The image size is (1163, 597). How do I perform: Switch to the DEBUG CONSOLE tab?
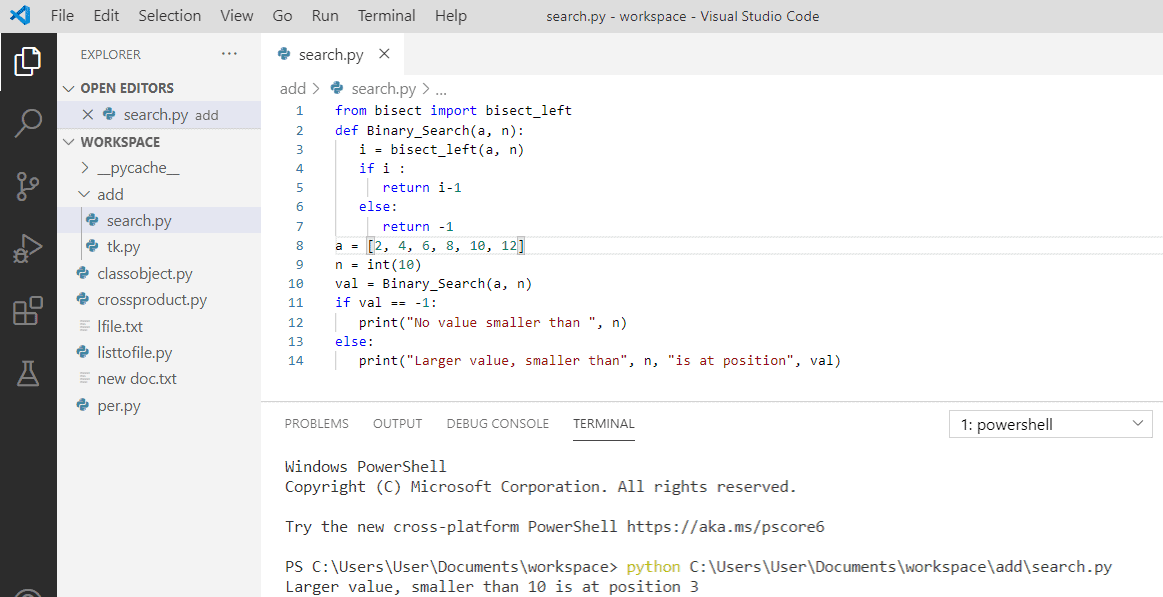point(497,423)
